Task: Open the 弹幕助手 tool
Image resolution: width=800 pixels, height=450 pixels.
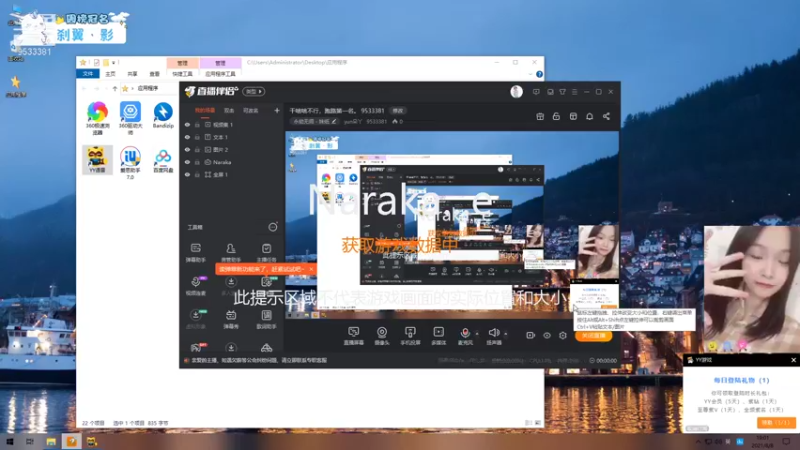Action: tap(195, 252)
